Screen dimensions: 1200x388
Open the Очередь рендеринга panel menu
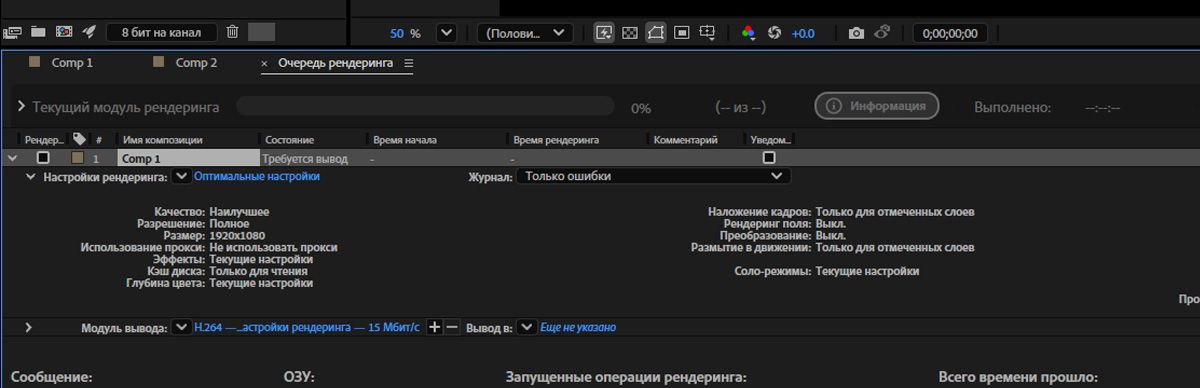coord(408,63)
